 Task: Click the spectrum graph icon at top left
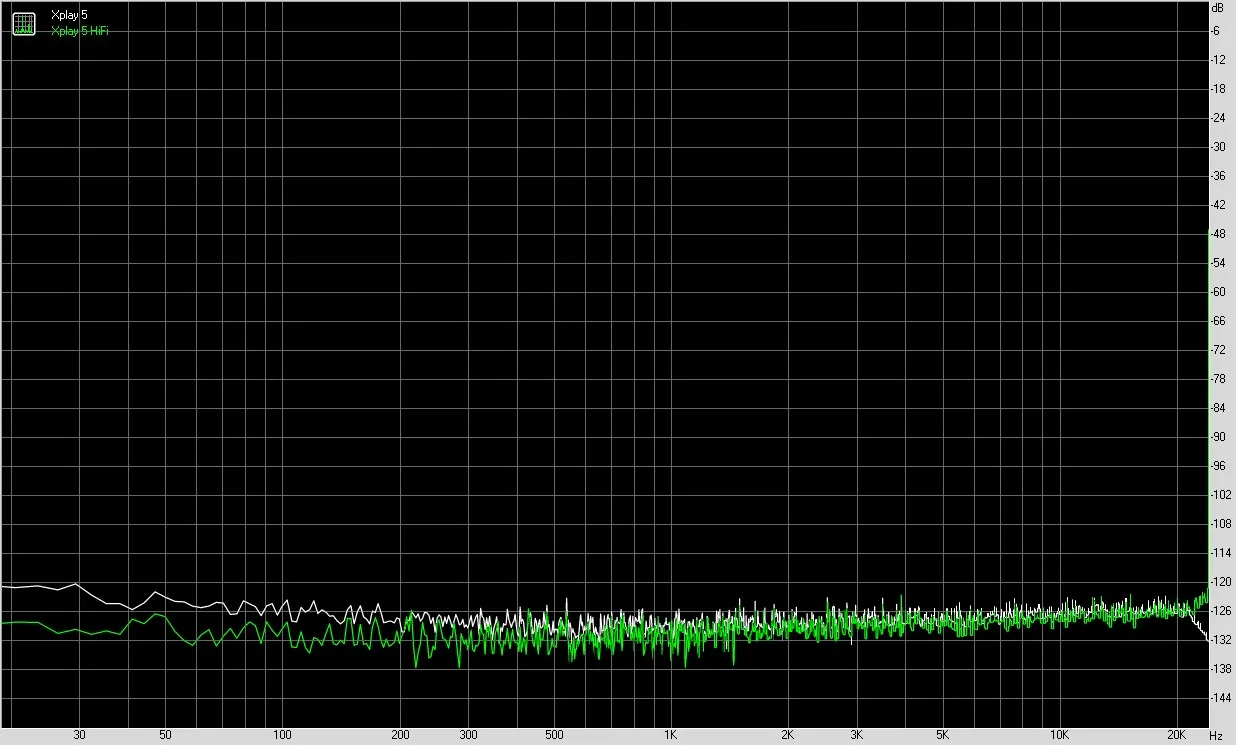23,23
